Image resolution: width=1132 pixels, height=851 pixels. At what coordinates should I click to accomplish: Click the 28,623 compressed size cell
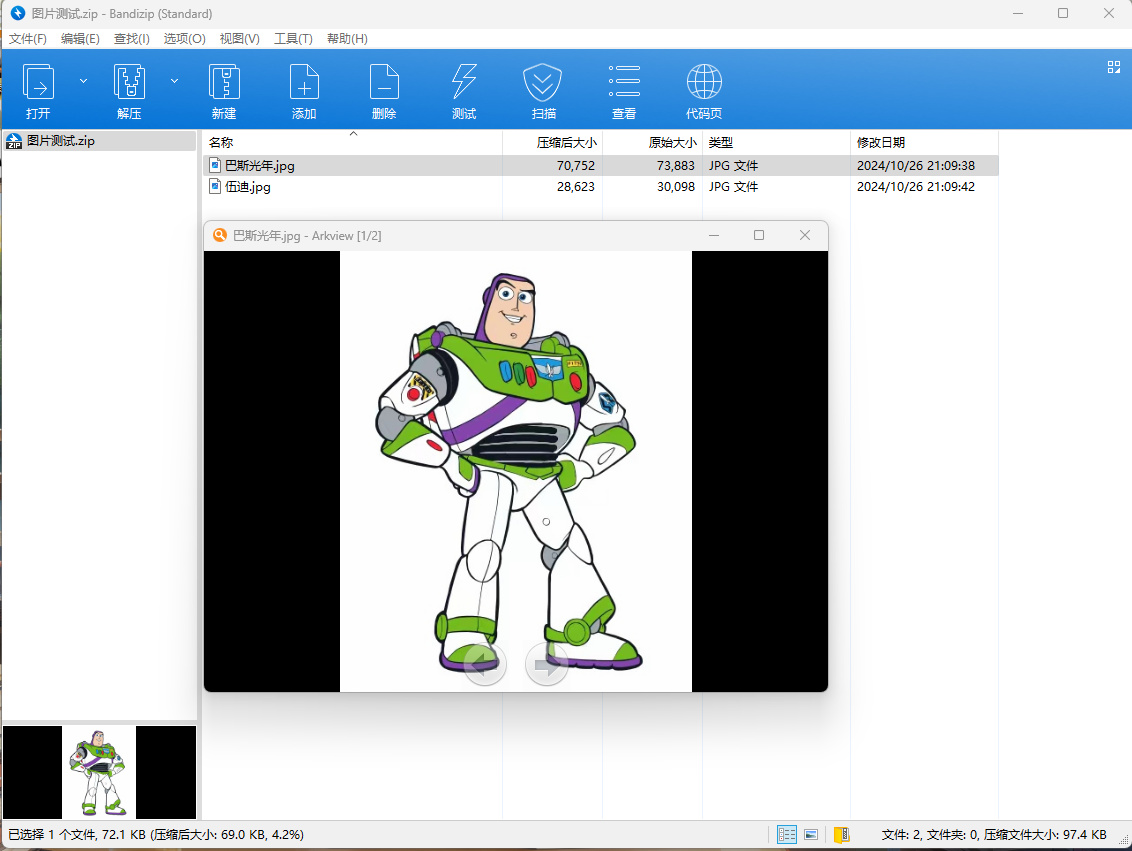coord(575,186)
